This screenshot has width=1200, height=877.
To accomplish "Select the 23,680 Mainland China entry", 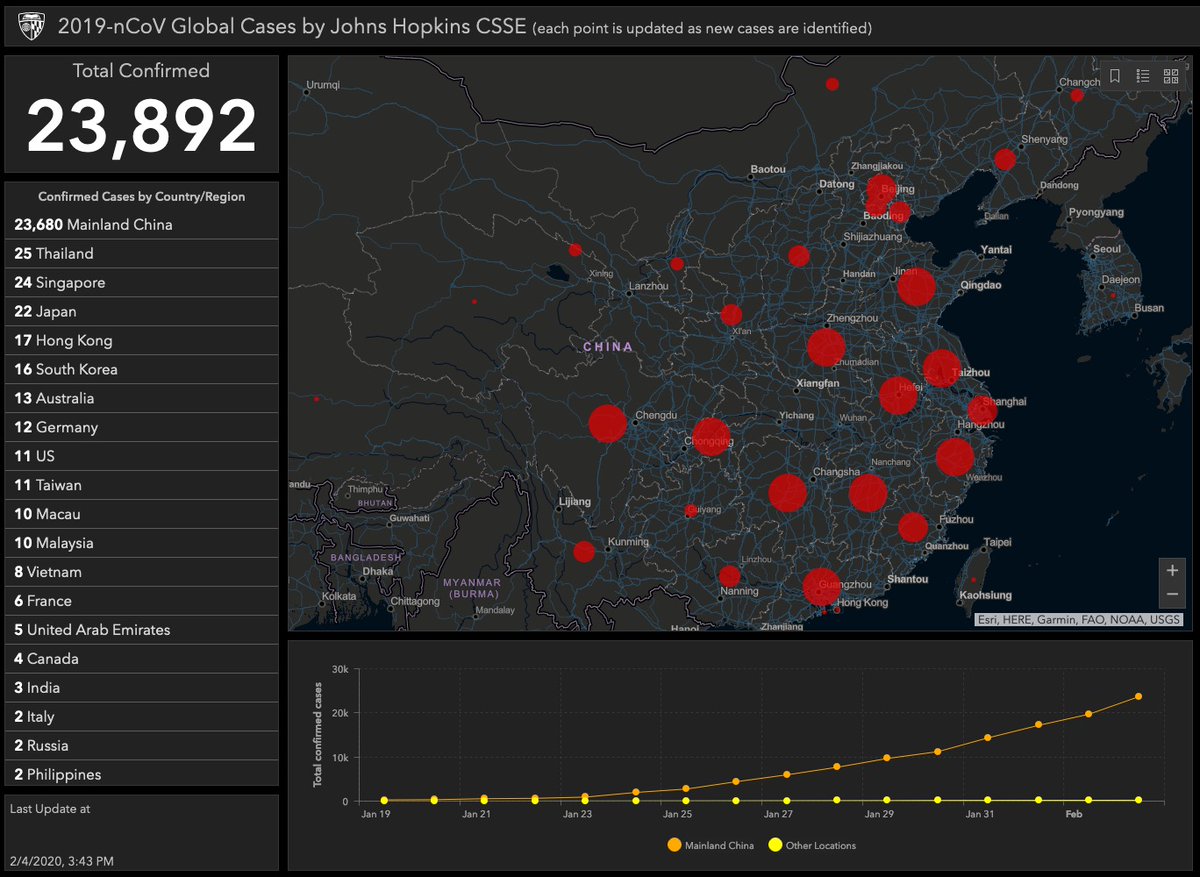I will tap(140, 225).
